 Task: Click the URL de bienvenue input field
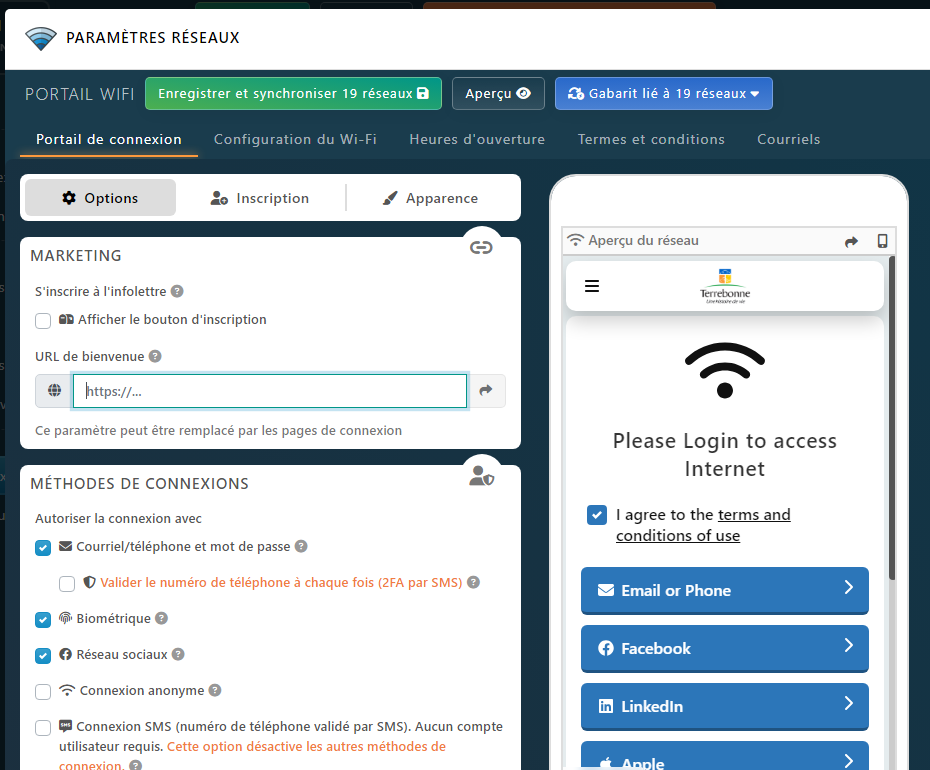[270, 391]
